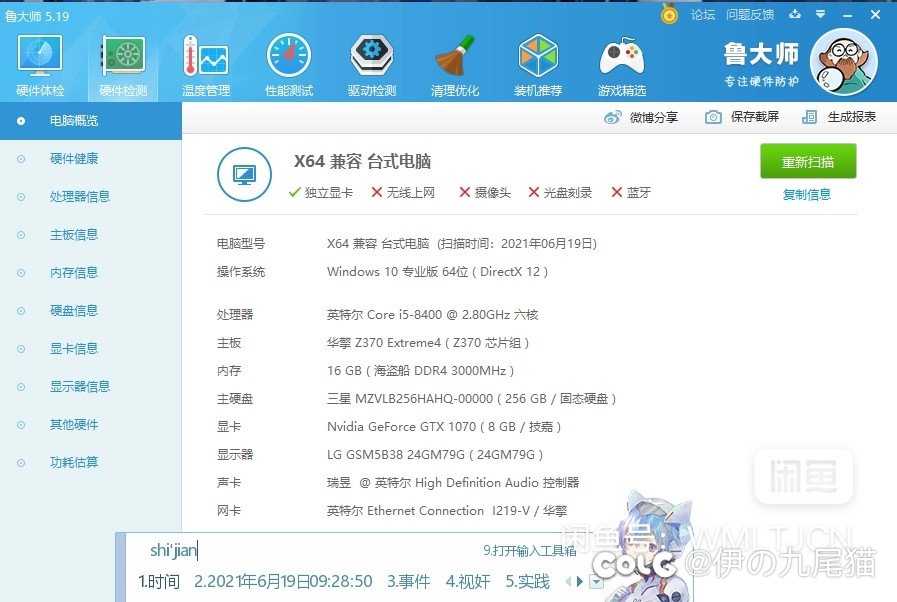Open 问题反馈 feedback link
This screenshot has height=602, width=897.
tap(750, 14)
